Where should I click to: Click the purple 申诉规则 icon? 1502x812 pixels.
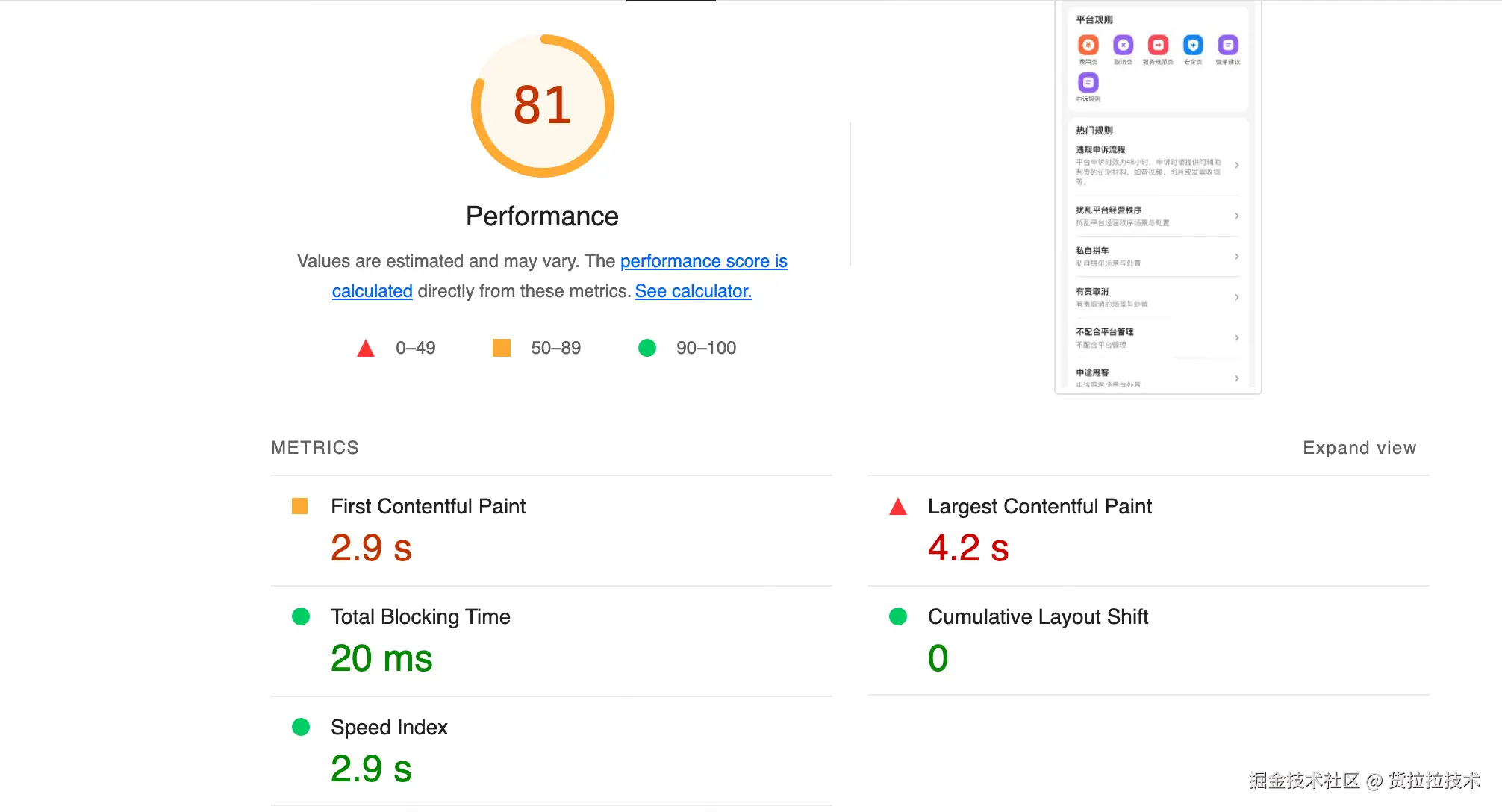coord(1088,82)
